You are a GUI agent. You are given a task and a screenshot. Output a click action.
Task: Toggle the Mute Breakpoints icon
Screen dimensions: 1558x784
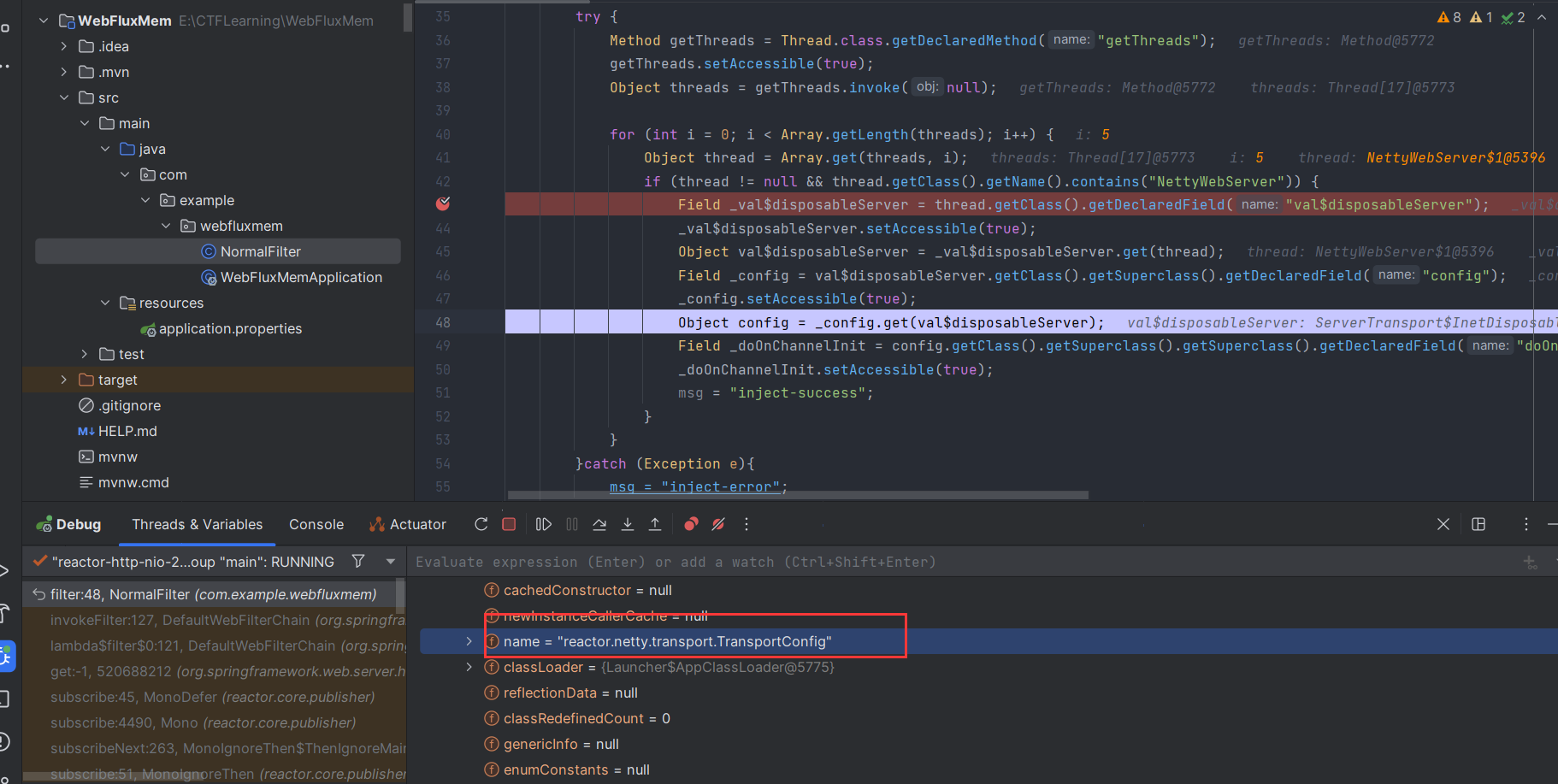(718, 524)
